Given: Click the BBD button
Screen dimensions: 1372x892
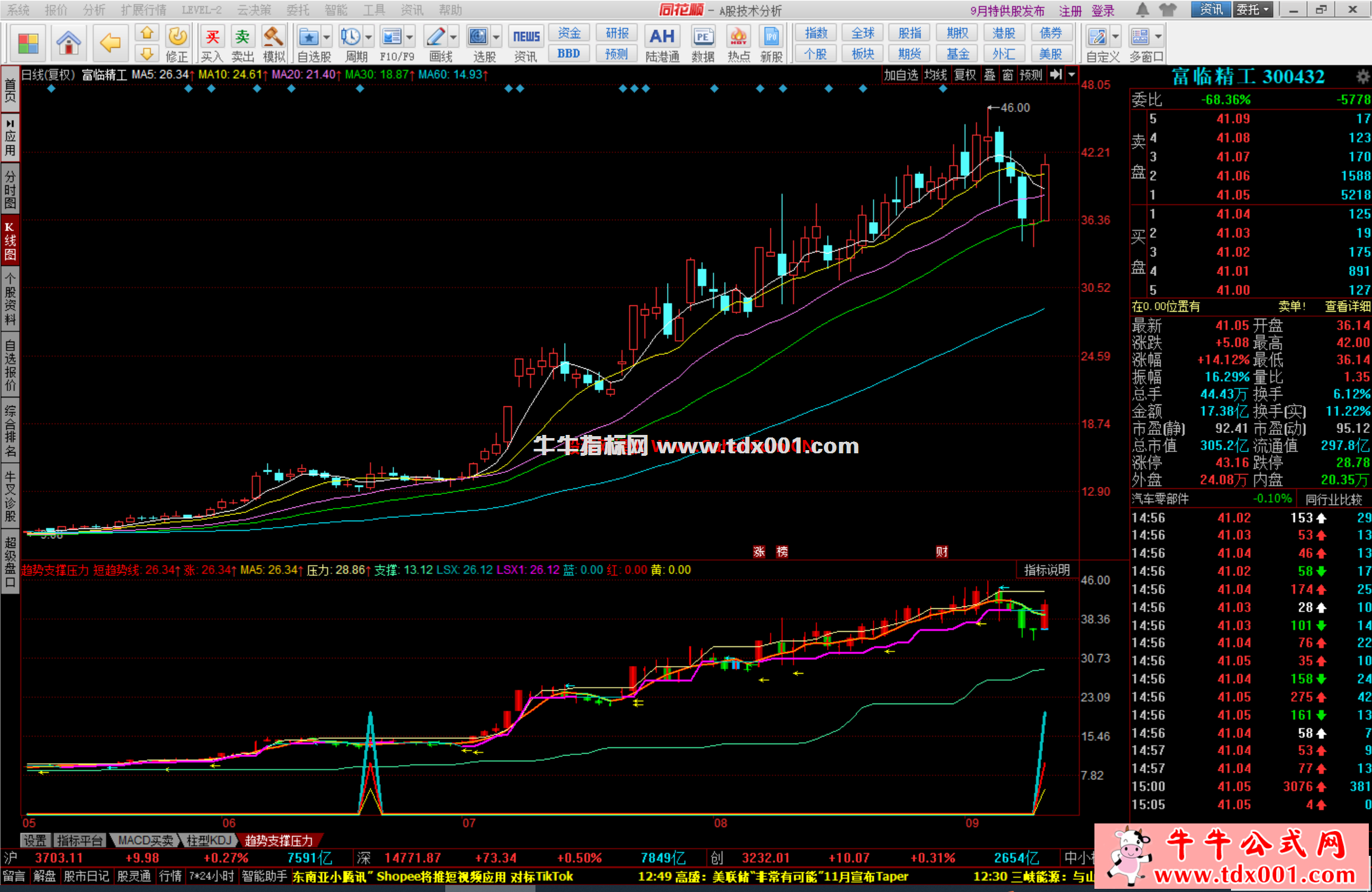Looking at the screenshot, I should tap(569, 53).
